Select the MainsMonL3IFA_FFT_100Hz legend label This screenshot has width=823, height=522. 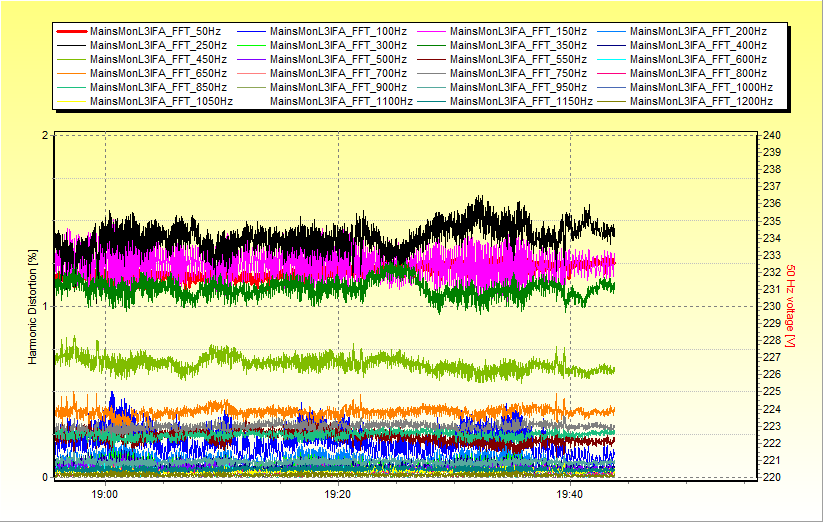pyautogui.click(x=338, y=31)
